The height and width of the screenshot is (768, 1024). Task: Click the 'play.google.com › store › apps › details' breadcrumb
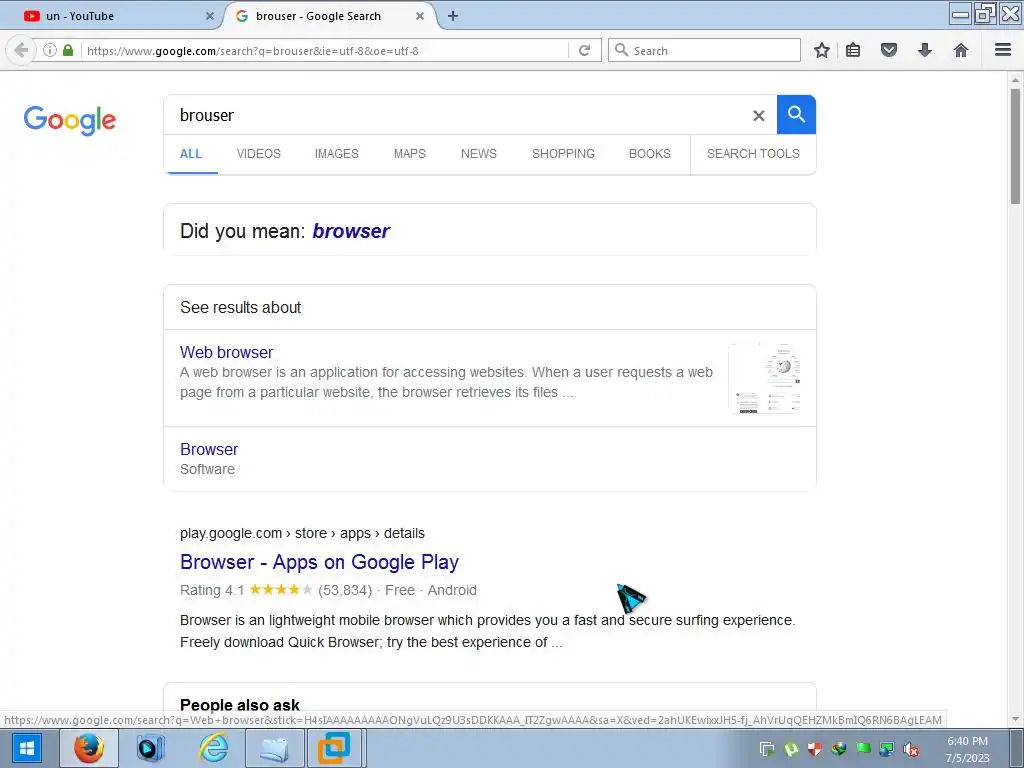point(302,534)
